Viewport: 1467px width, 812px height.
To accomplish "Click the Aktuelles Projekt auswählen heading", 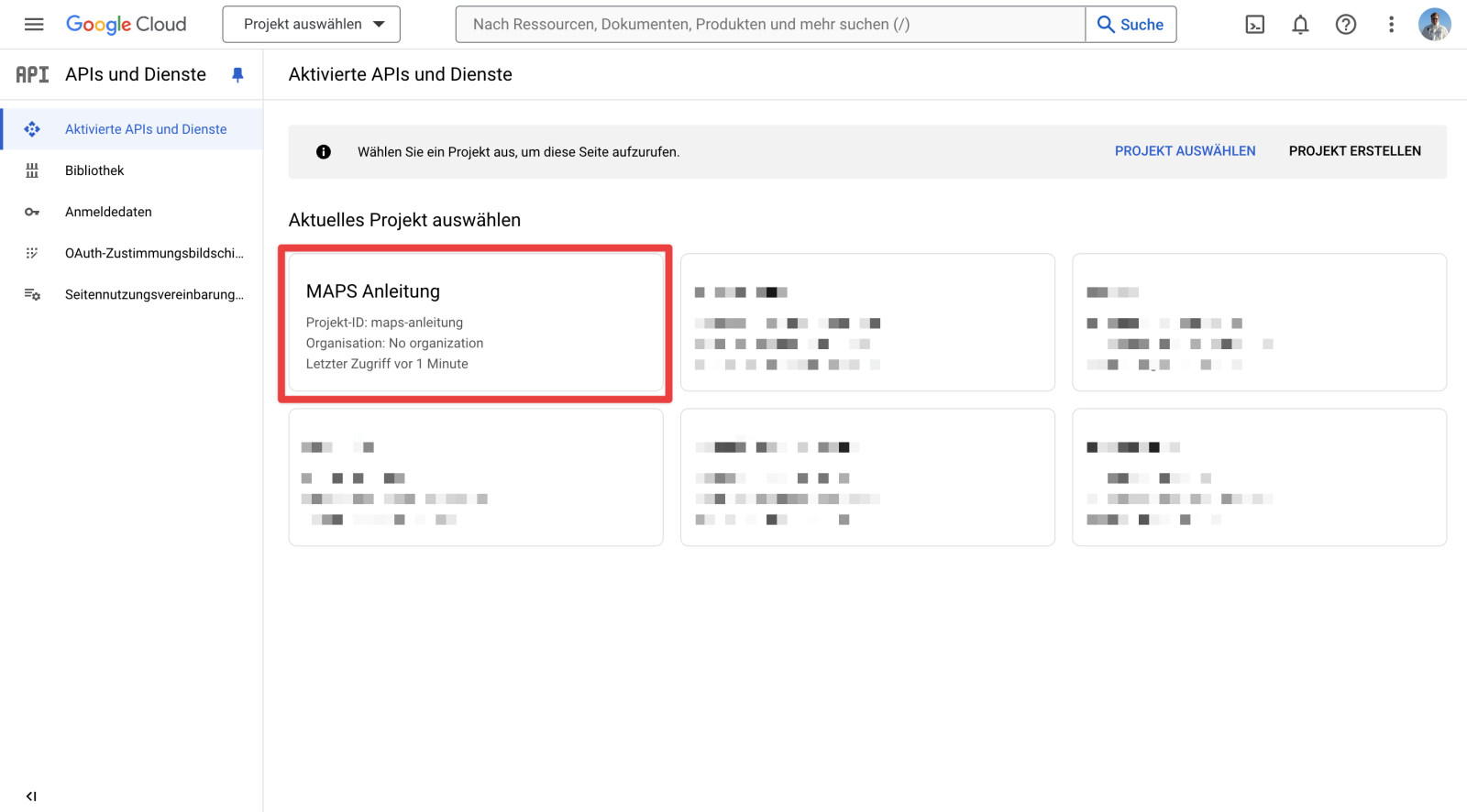I will coord(404,220).
